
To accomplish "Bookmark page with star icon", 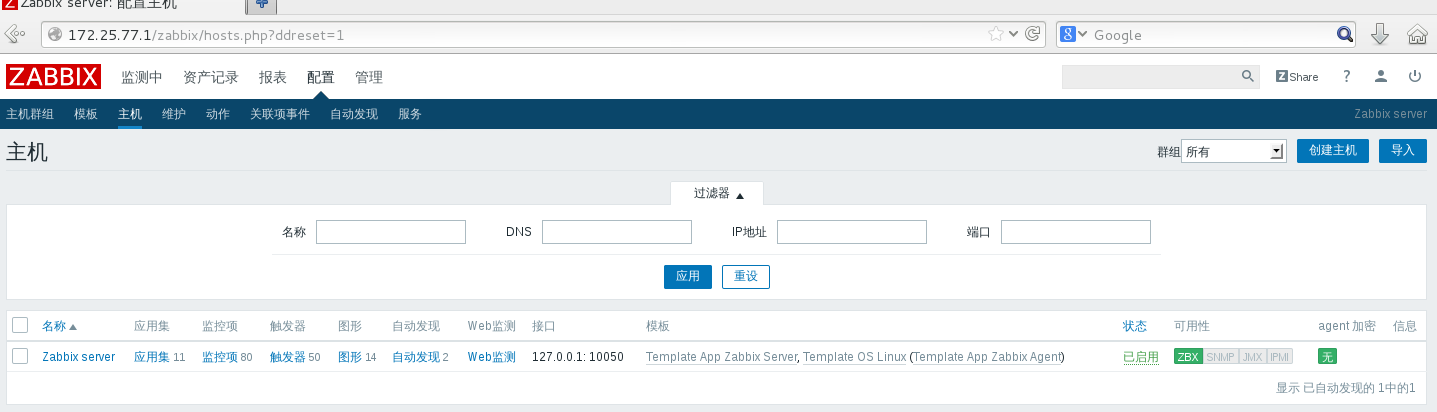I will (x=996, y=34).
